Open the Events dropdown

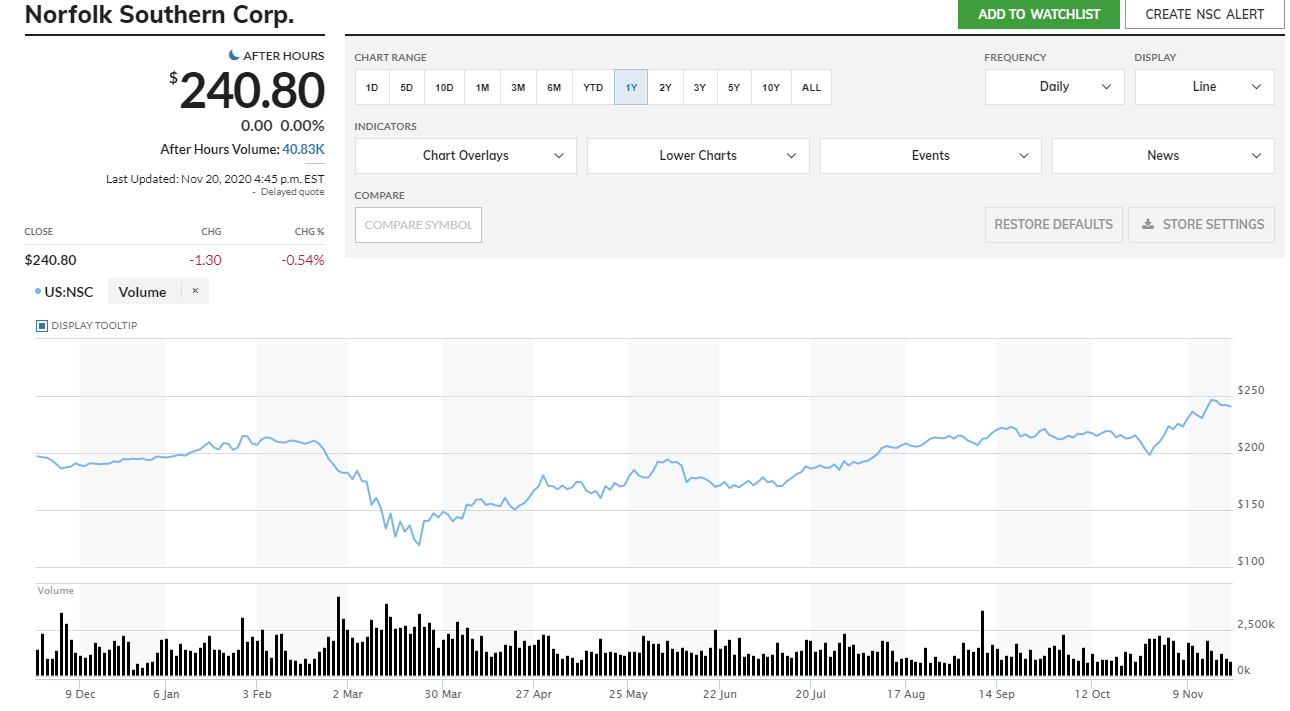(930, 156)
